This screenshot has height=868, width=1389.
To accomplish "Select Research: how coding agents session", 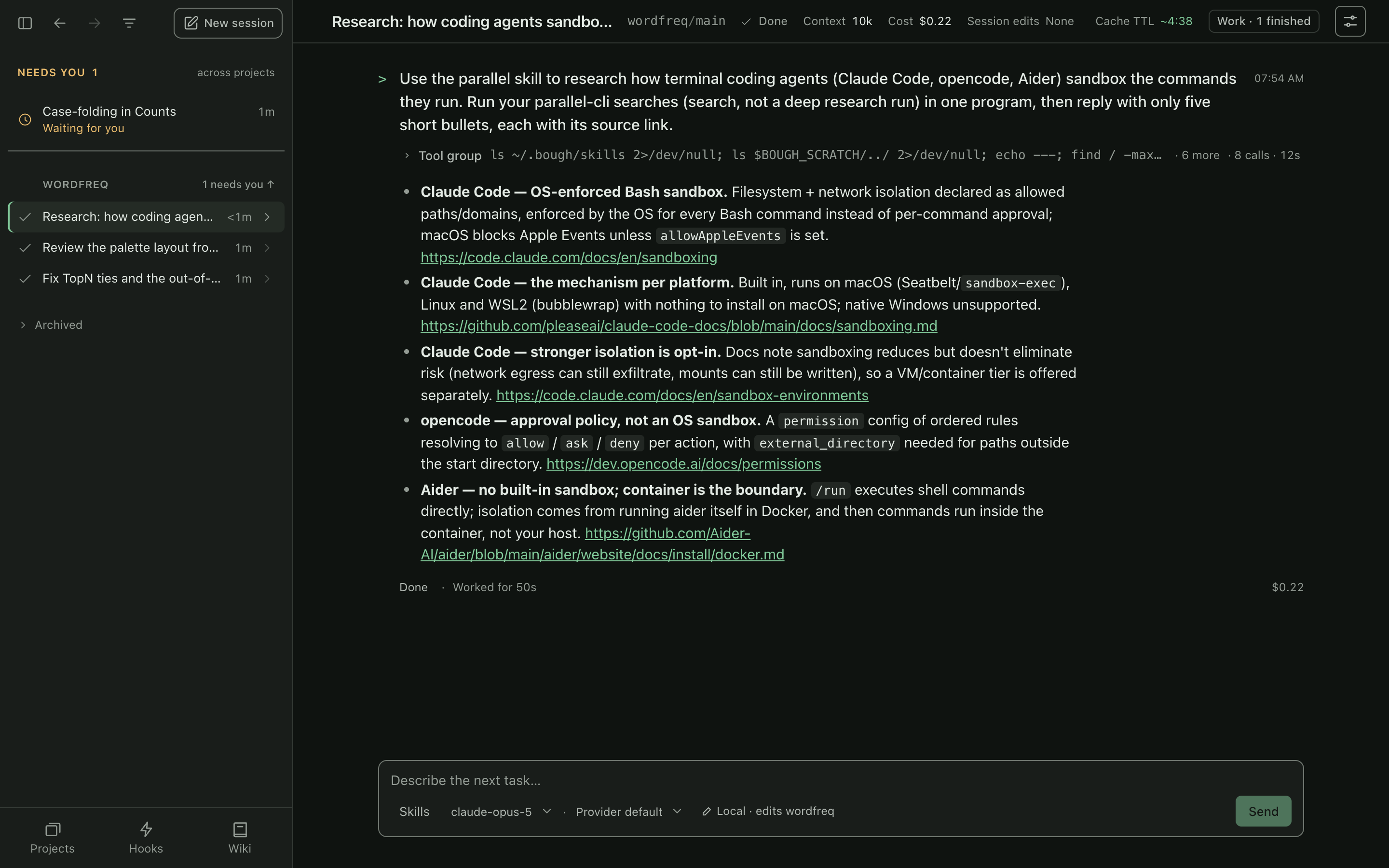I will coord(146,217).
